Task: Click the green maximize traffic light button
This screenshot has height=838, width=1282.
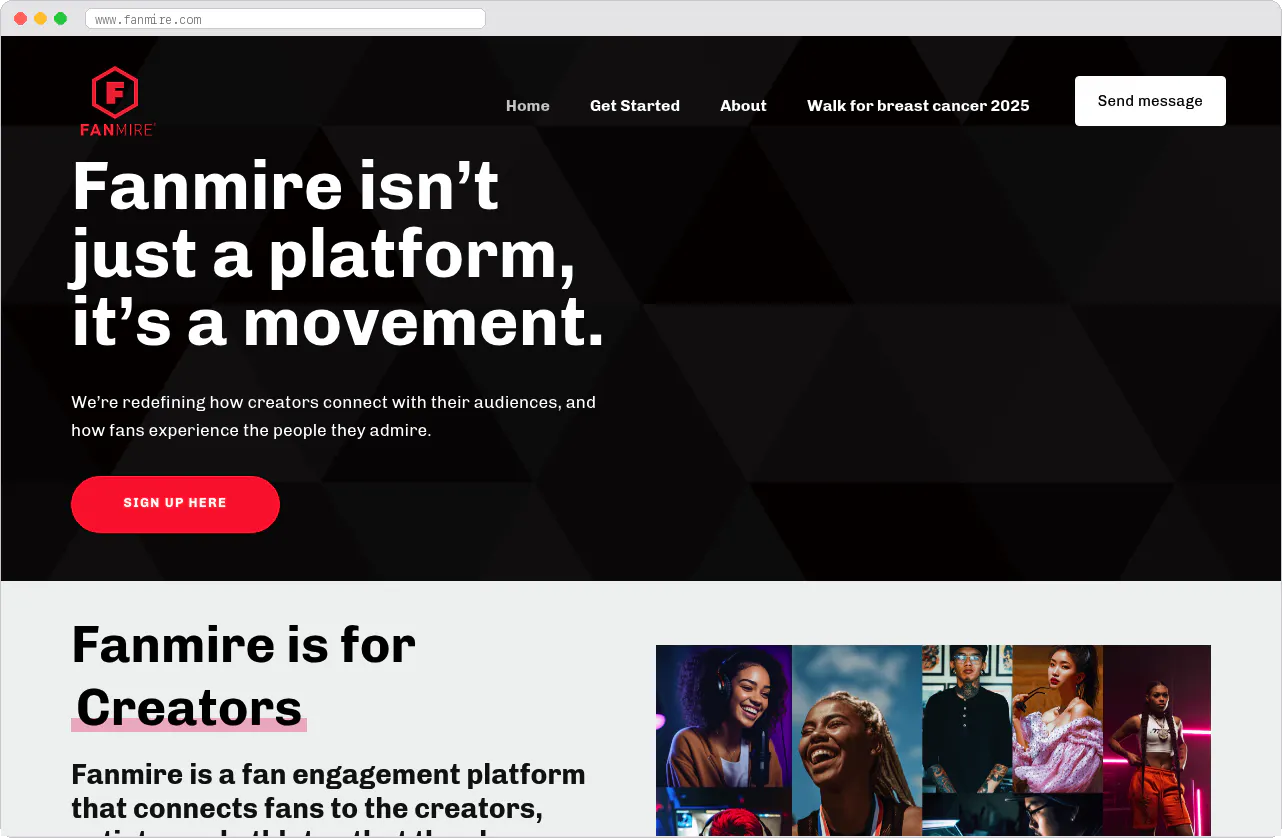Action: coord(60,18)
